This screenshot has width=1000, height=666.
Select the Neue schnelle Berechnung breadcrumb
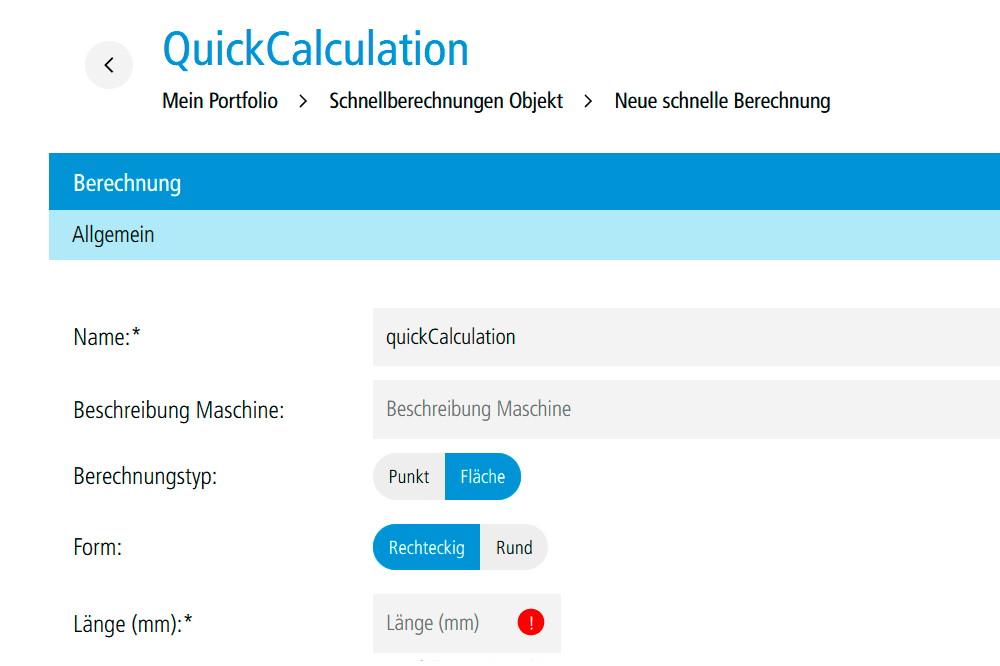point(722,101)
